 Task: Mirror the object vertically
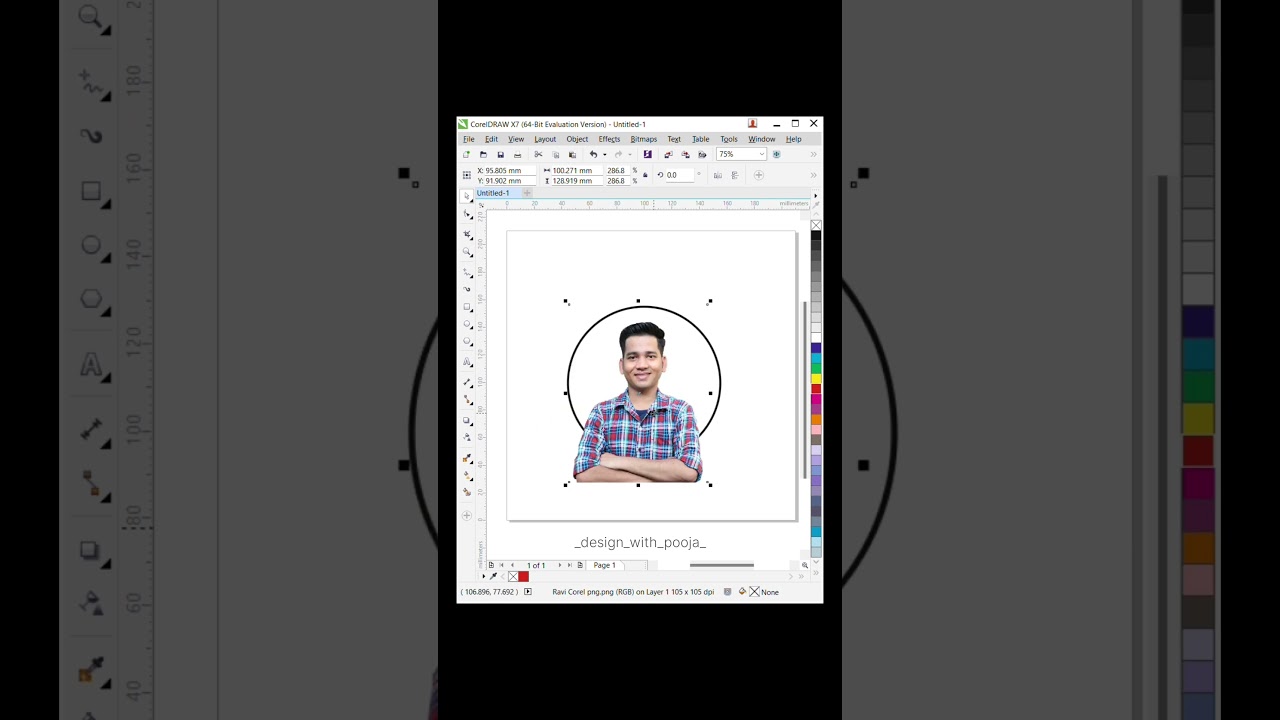735,175
